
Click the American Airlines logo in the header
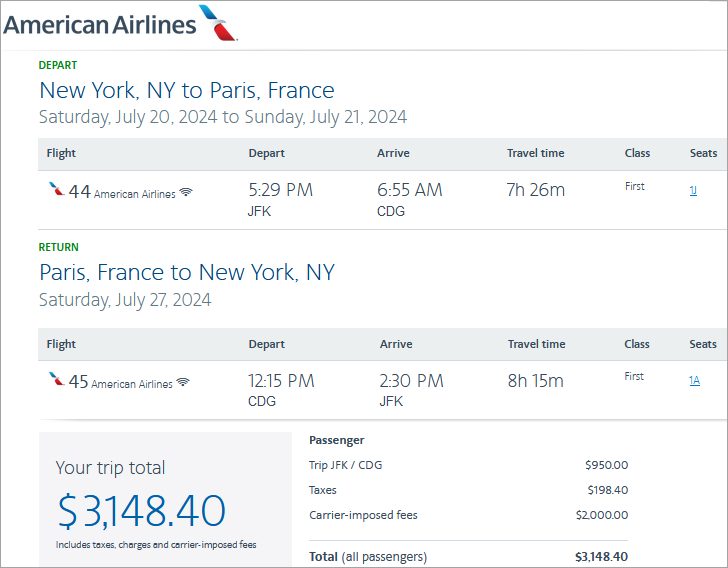coord(120,23)
